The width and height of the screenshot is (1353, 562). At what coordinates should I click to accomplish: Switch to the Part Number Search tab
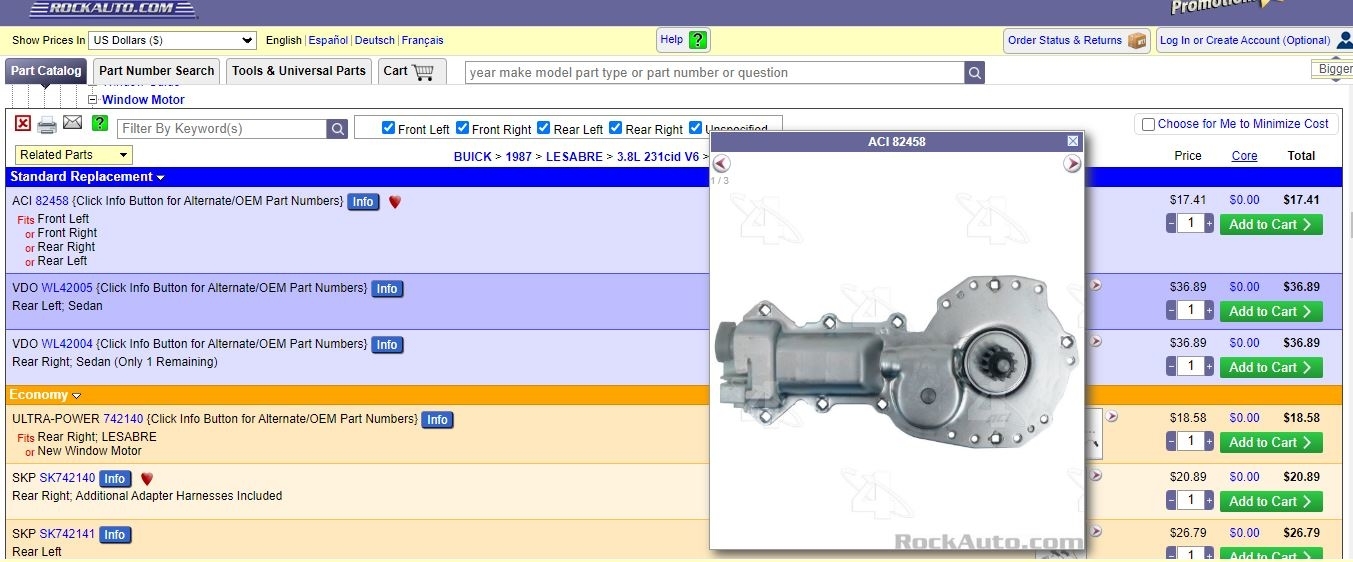coord(157,71)
